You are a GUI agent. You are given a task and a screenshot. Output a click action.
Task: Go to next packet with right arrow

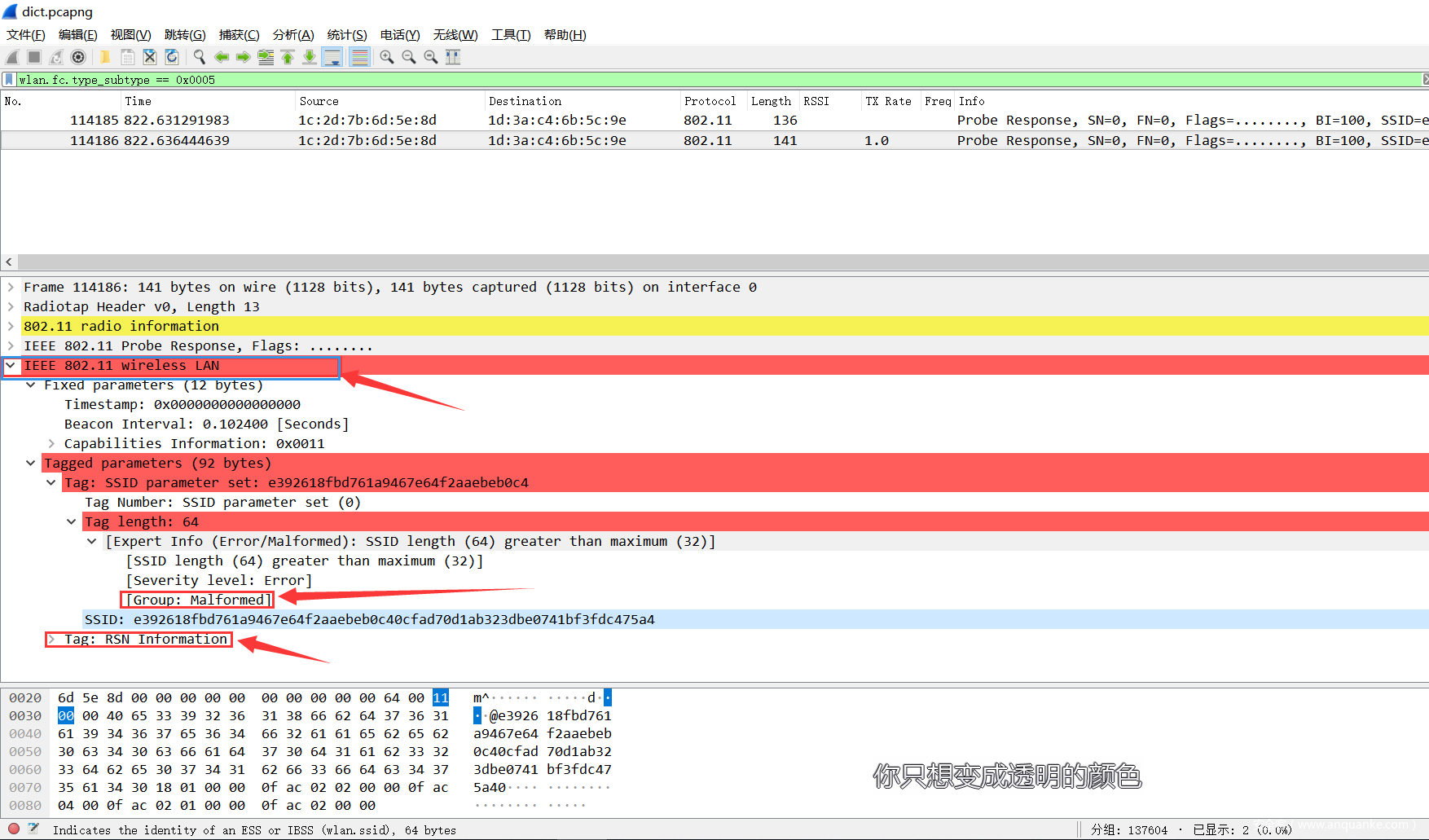tap(243, 57)
